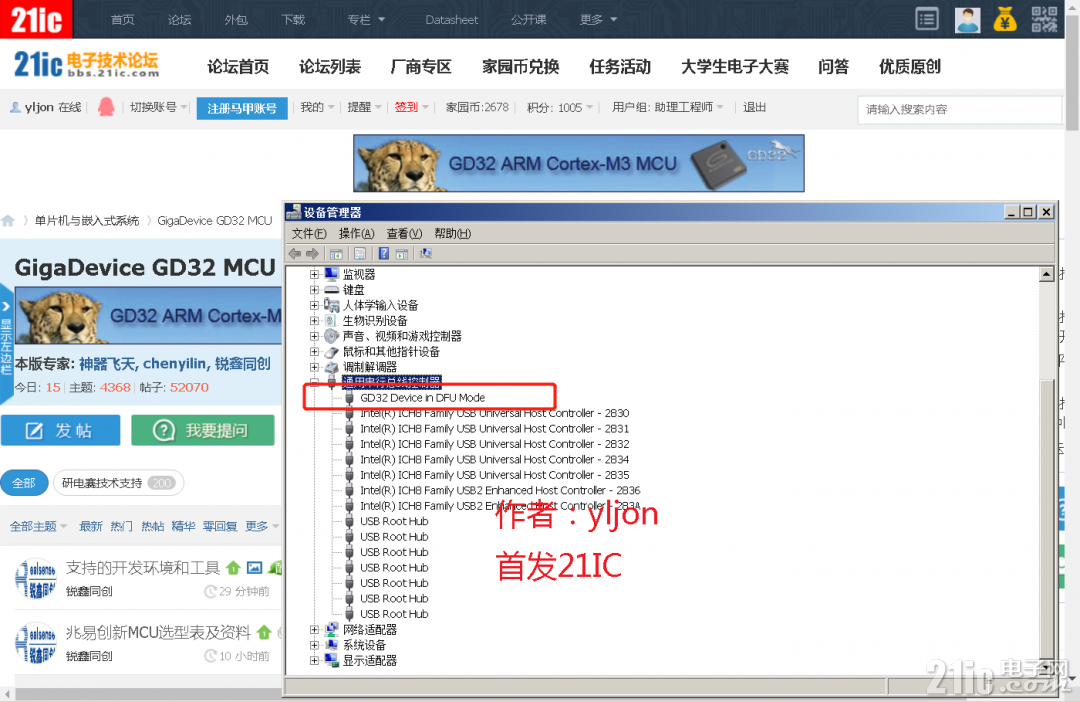Screen dimensions: 1080x702
Task: Expand the 键盘 tree node
Action: pos(314,290)
